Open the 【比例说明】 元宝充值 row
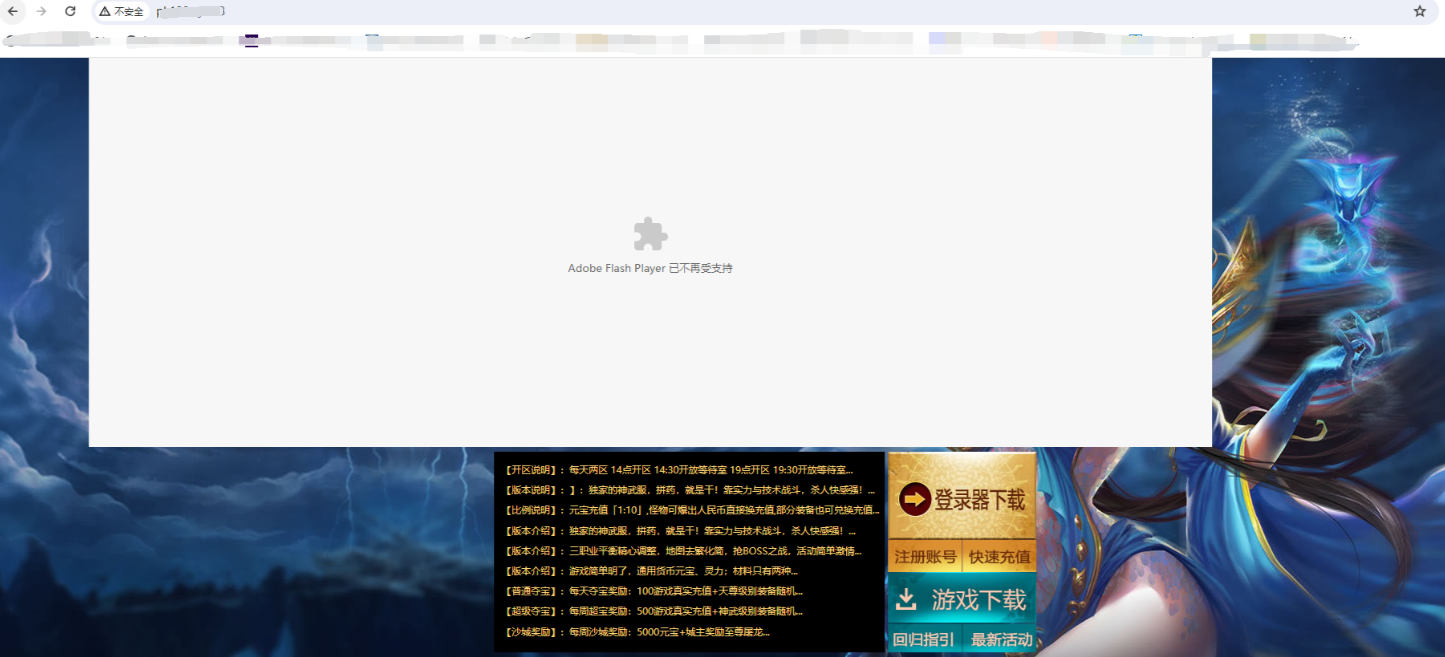This screenshot has width=1445, height=657. coord(691,510)
